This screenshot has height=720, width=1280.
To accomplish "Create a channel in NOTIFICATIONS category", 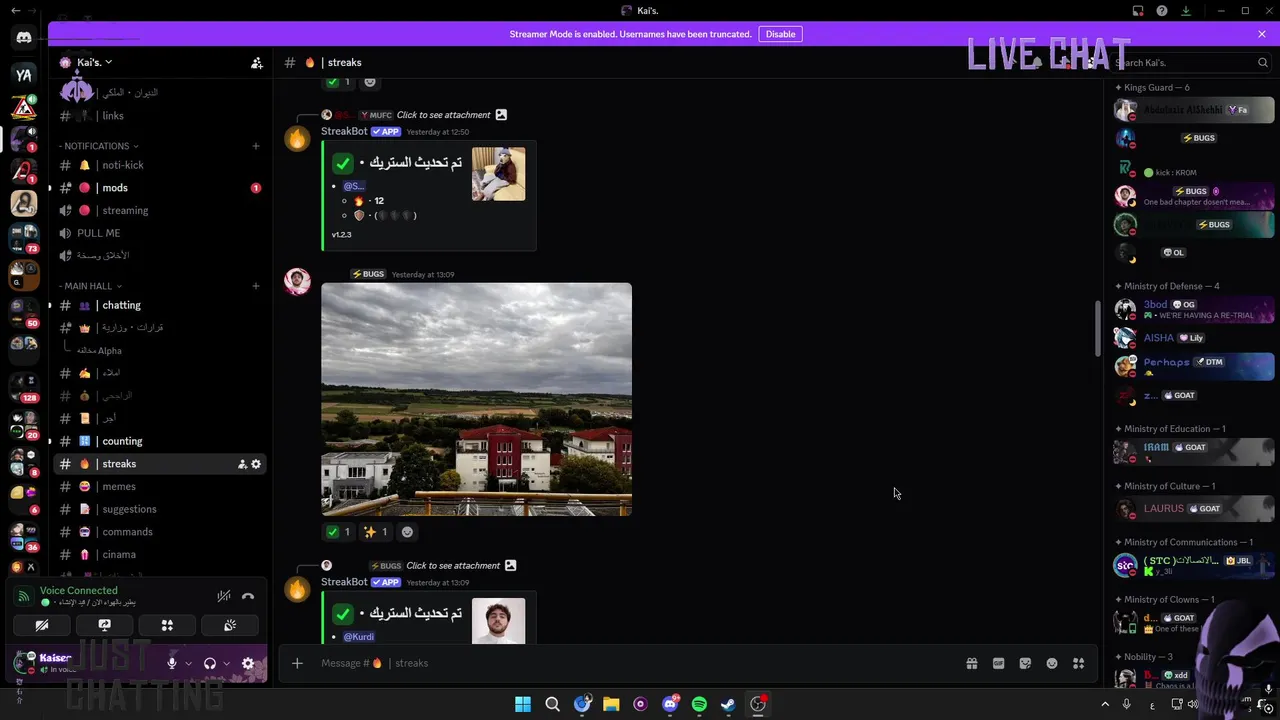I will click(255, 146).
